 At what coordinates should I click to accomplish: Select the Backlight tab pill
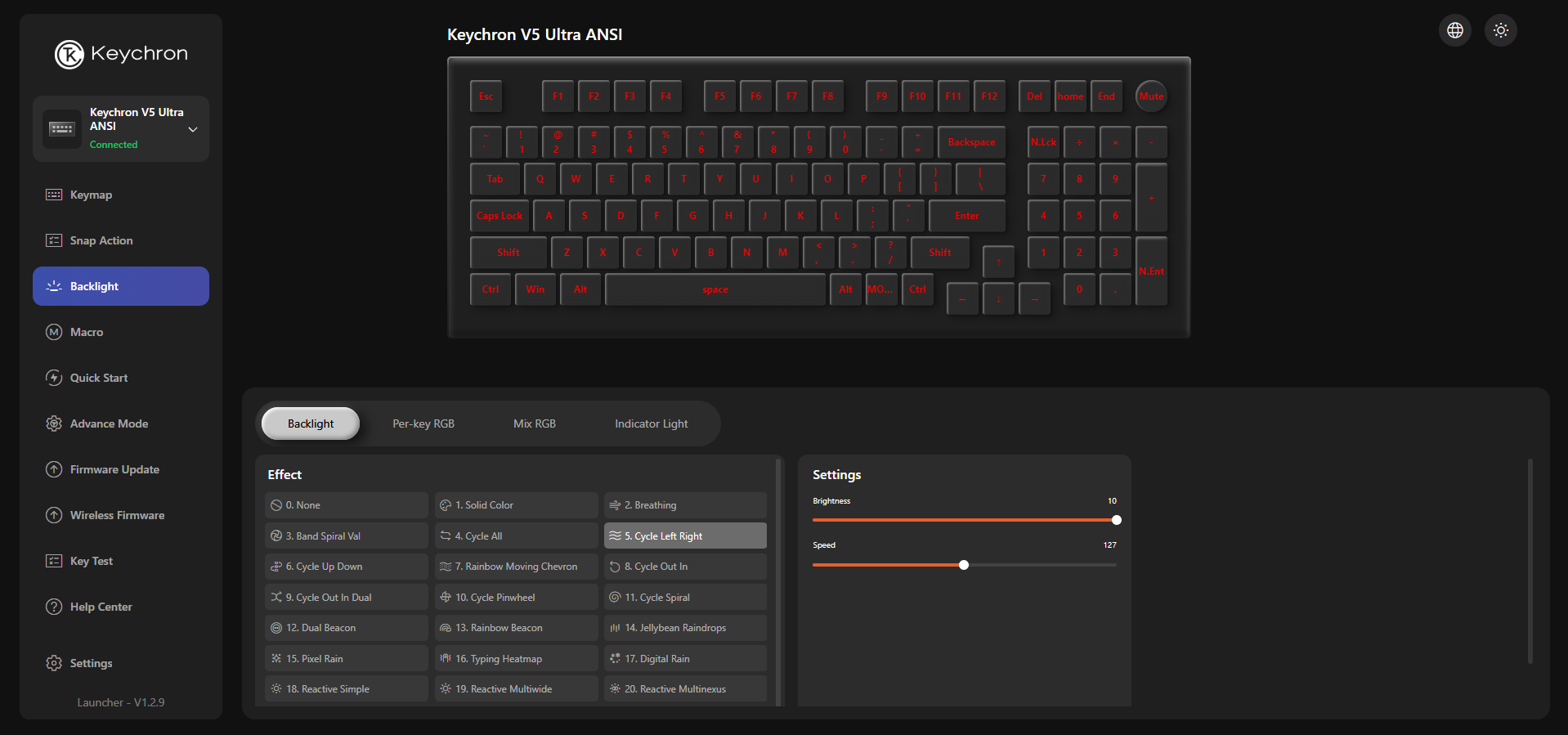311,424
